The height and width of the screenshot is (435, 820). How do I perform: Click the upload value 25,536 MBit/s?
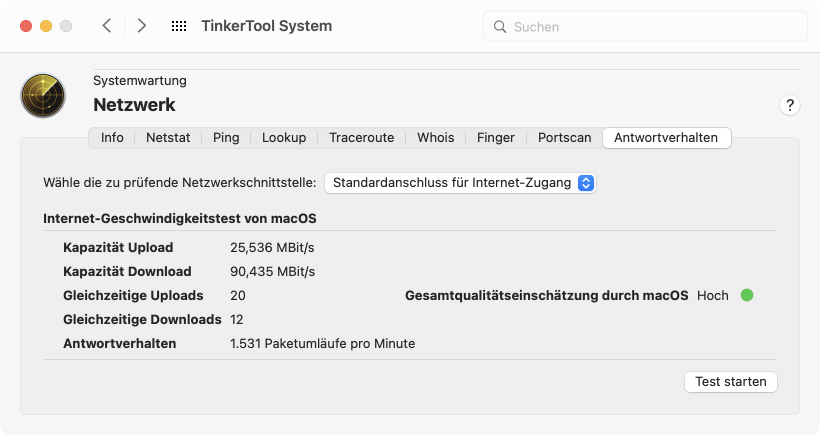tap(272, 247)
